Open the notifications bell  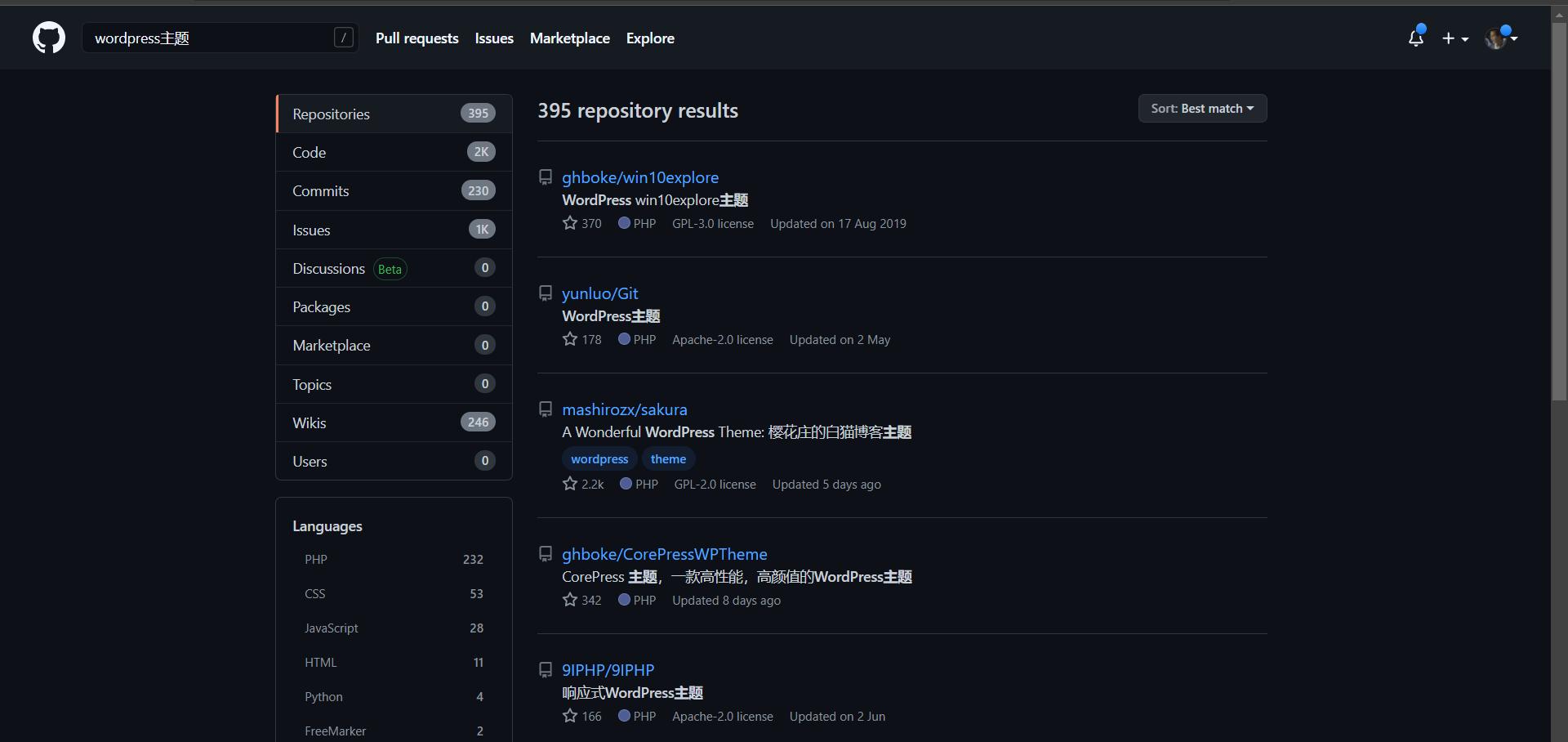[1416, 38]
